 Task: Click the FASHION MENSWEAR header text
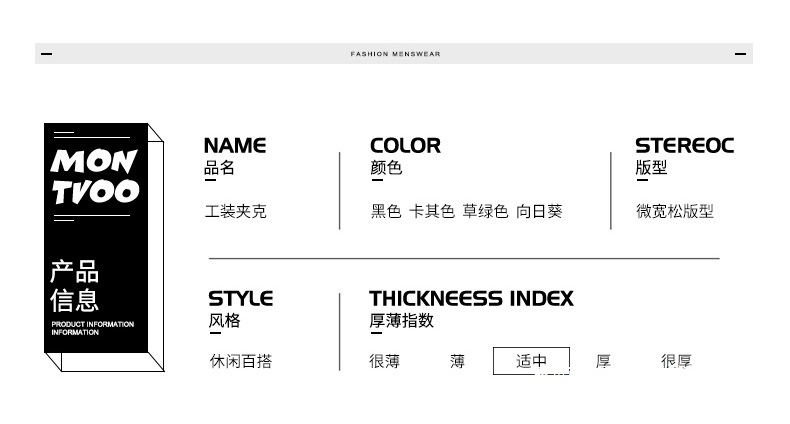(x=396, y=54)
